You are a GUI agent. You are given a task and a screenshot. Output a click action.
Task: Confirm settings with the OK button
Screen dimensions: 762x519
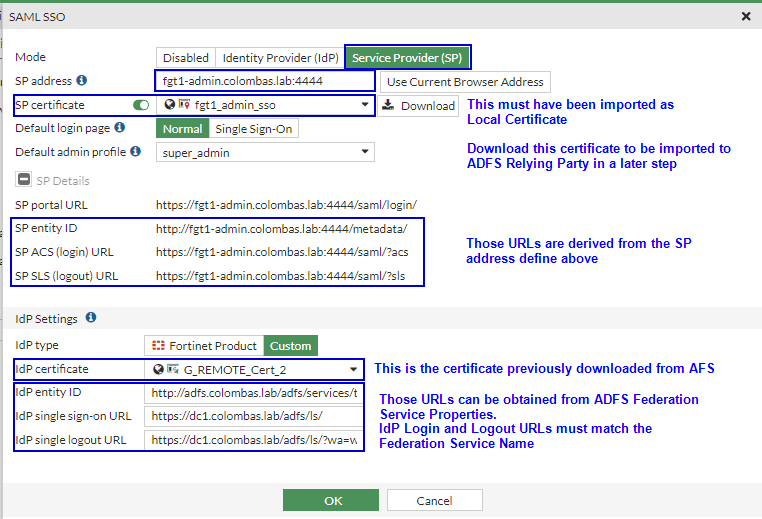pos(331,500)
